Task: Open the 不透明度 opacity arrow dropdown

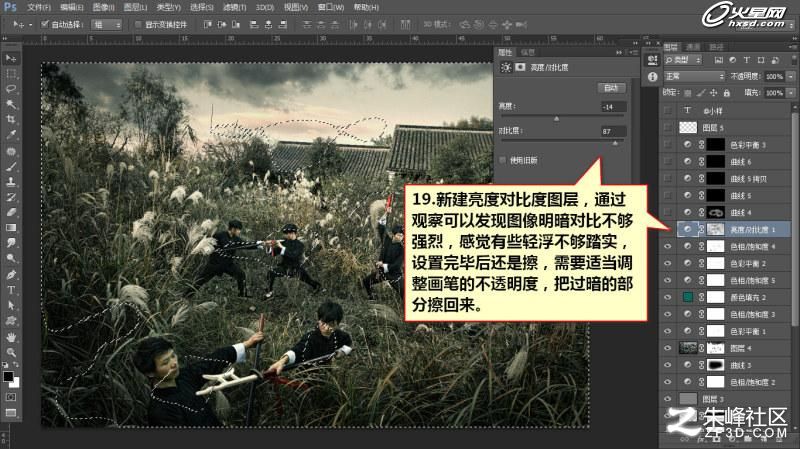Action: click(791, 77)
